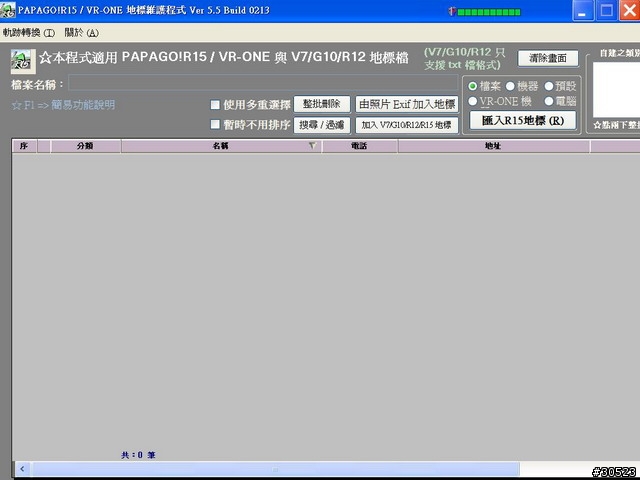Click 加入 V7/G10/R12/R15 地標 button

point(407,125)
